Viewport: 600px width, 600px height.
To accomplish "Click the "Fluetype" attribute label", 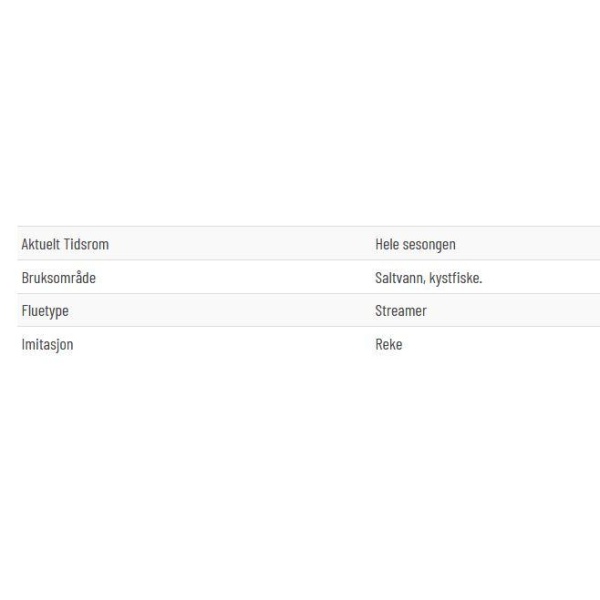I will (x=45, y=311).
